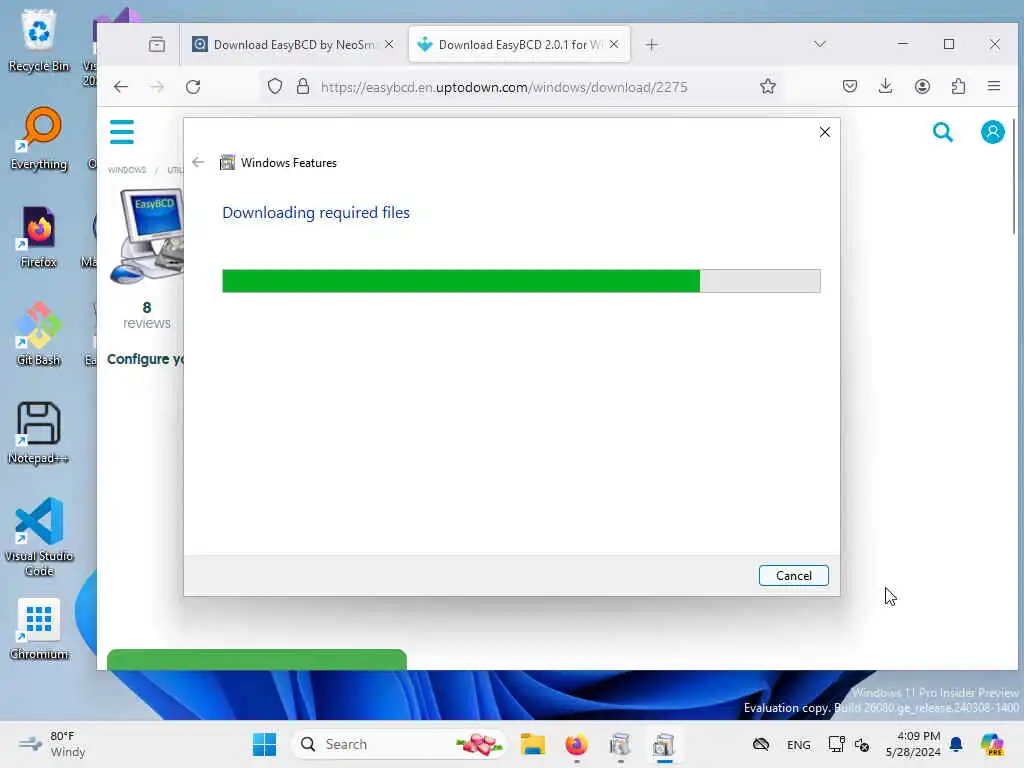The image size is (1024, 768).
Task: Open the weather widget on taskbar
Action: (52, 744)
